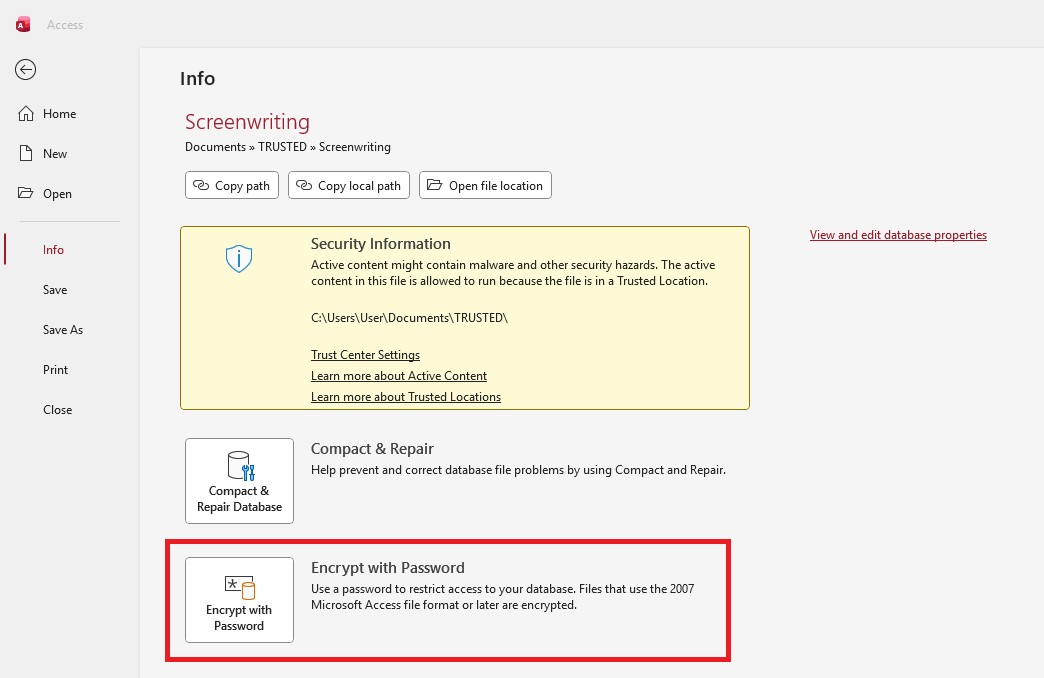Click the Compact & Repair Database button

(x=240, y=481)
